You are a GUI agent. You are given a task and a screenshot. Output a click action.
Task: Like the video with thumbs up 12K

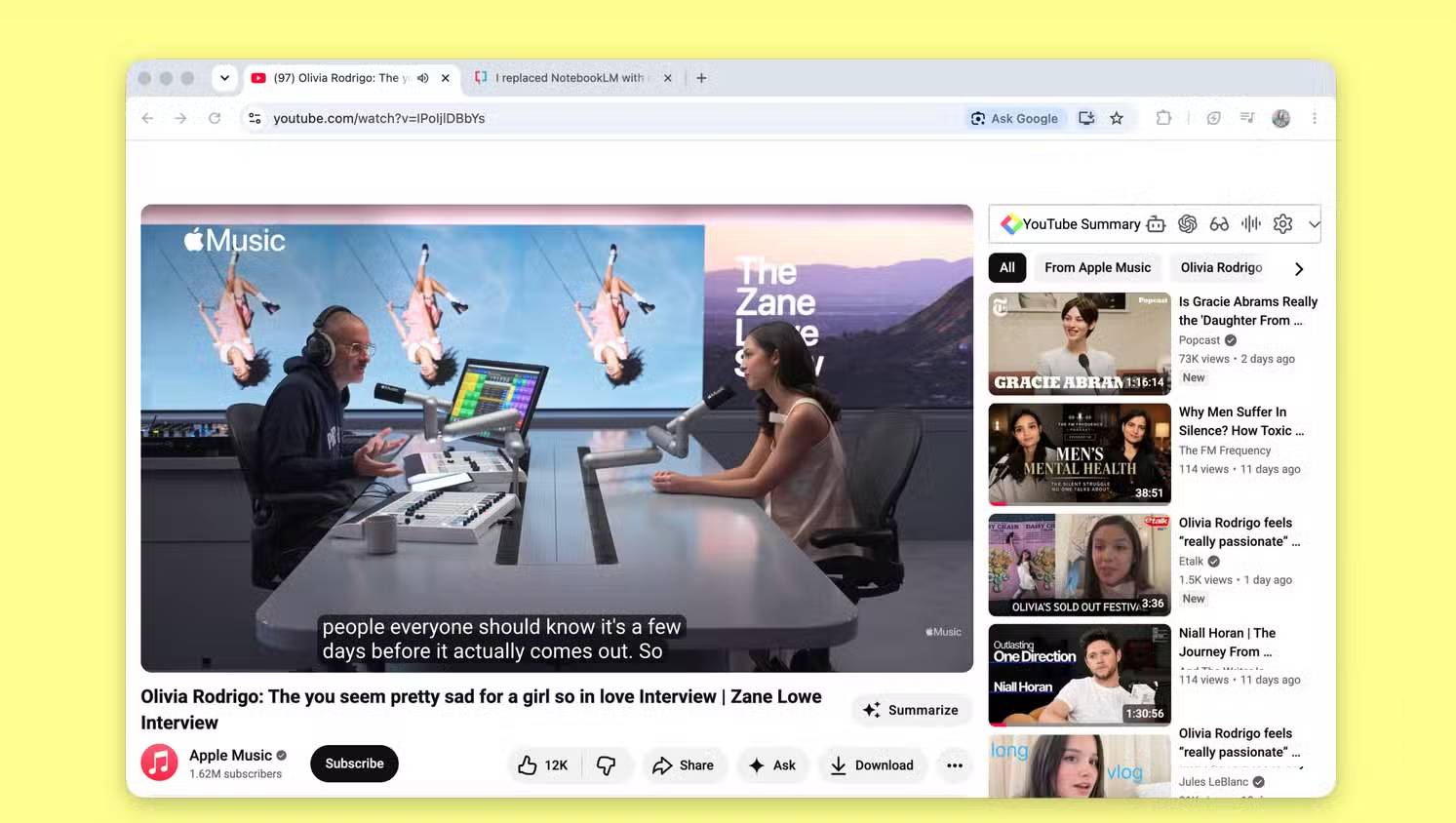pos(543,765)
